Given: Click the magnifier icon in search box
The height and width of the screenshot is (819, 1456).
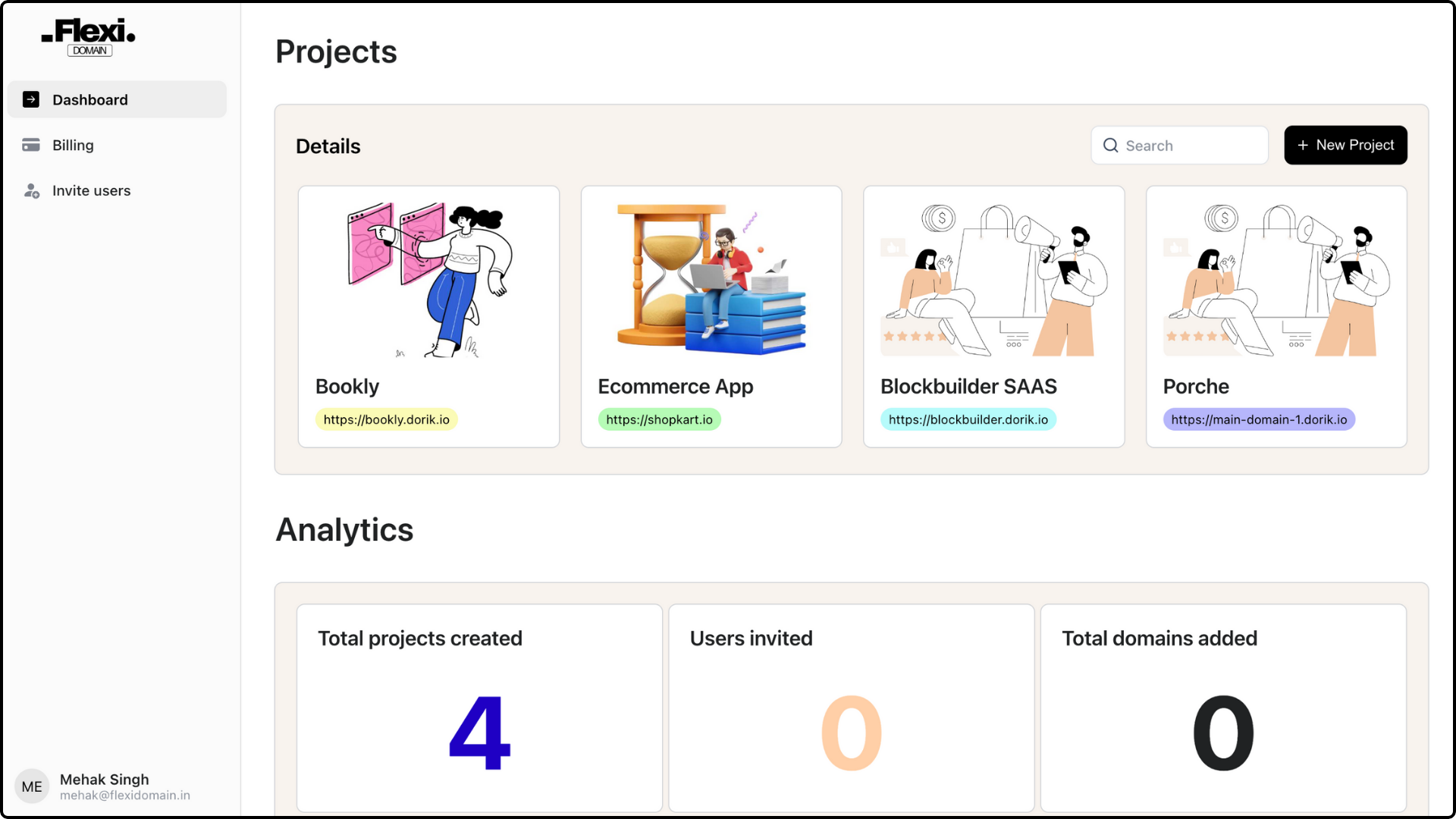Looking at the screenshot, I should click(x=1110, y=146).
